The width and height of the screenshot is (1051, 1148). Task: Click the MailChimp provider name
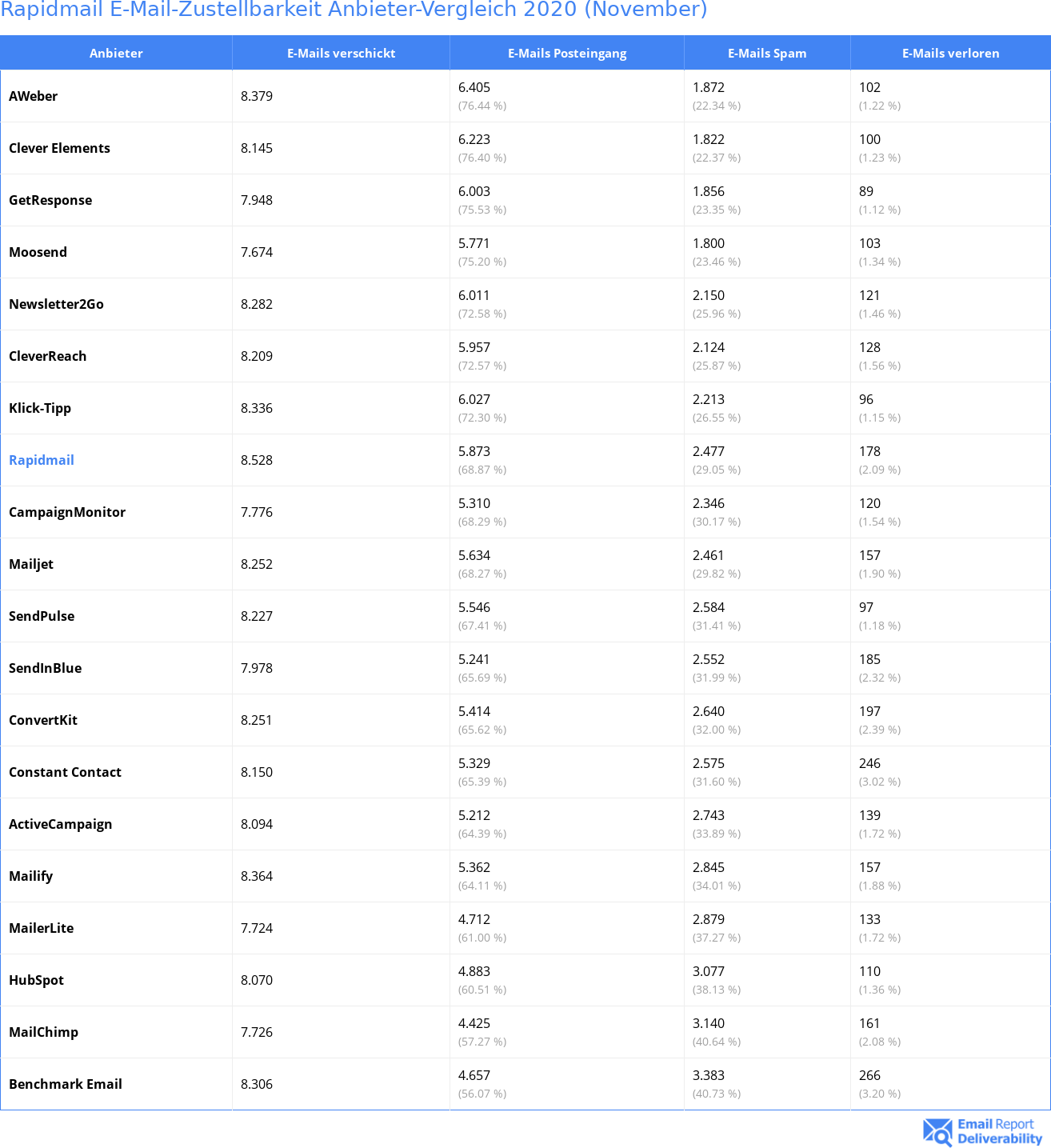pos(43,1032)
